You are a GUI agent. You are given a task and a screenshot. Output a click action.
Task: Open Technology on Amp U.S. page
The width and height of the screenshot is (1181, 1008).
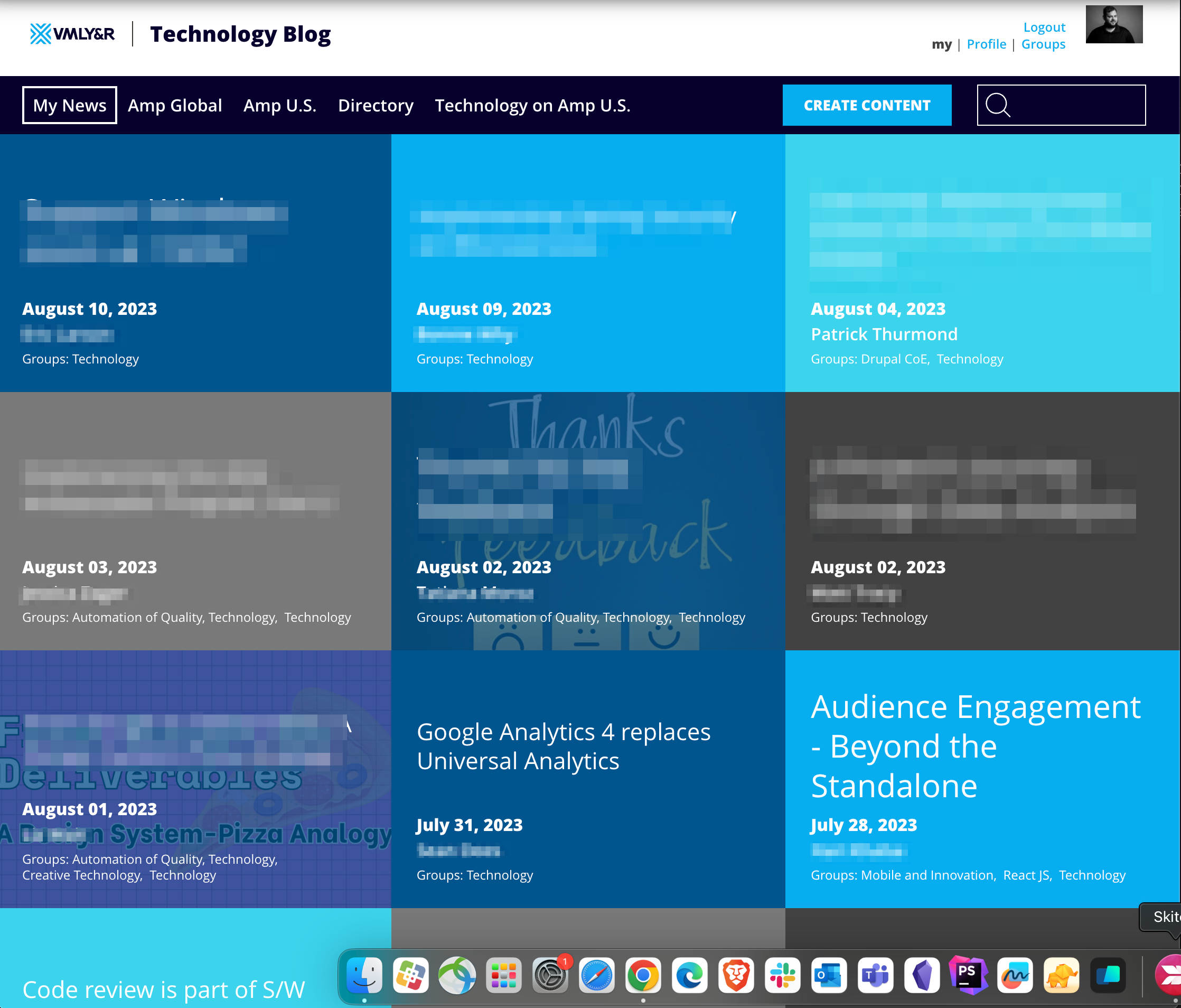(x=532, y=106)
